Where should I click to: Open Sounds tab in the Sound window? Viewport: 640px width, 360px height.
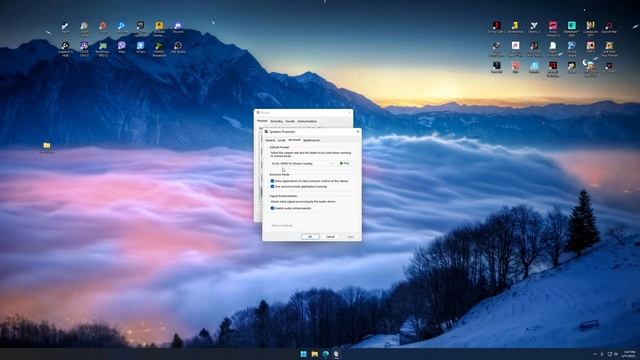pos(290,121)
